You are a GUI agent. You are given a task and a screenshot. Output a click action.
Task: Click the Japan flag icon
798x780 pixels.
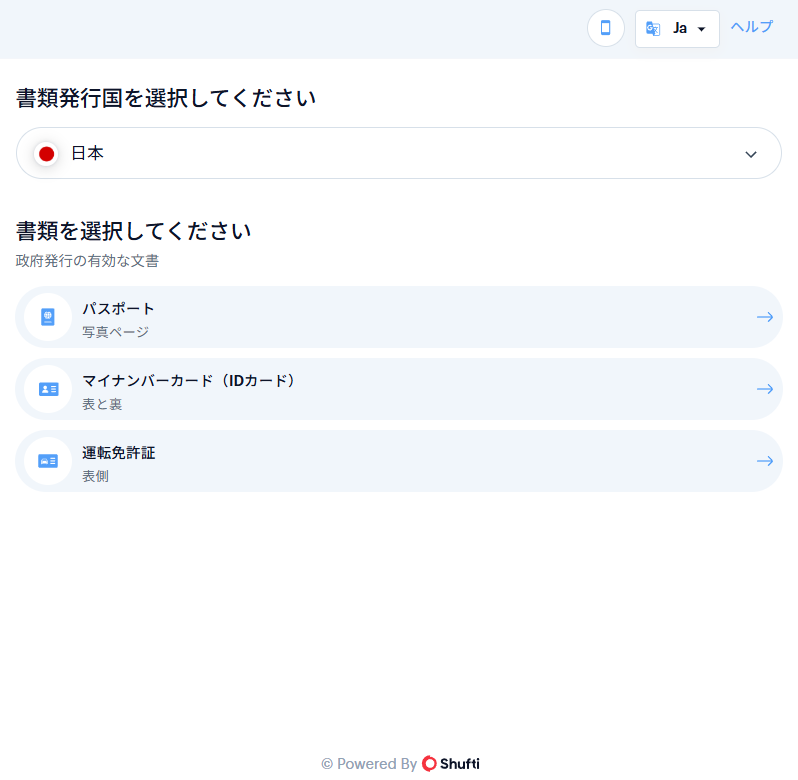[46, 154]
